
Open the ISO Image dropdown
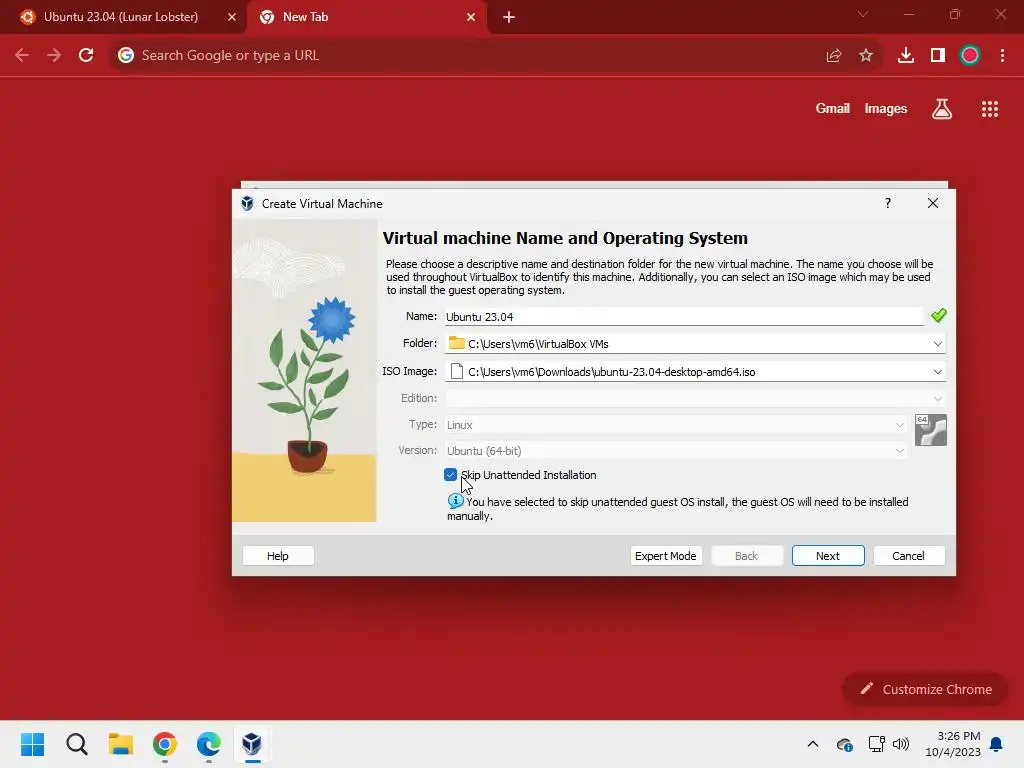click(x=937, y=372)
